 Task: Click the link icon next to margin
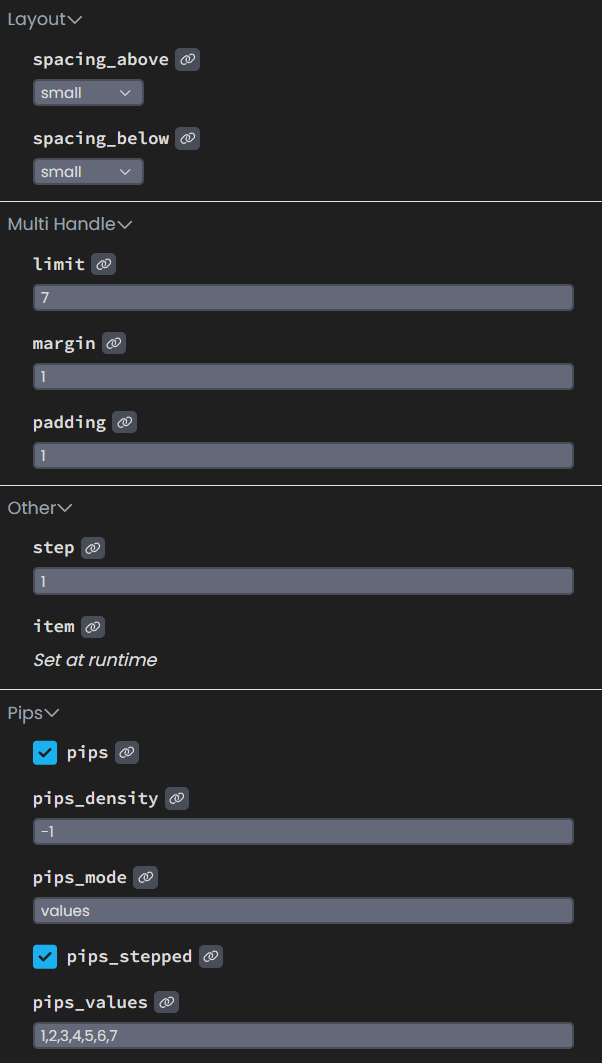pyautogui.click(x=113, y=342)
